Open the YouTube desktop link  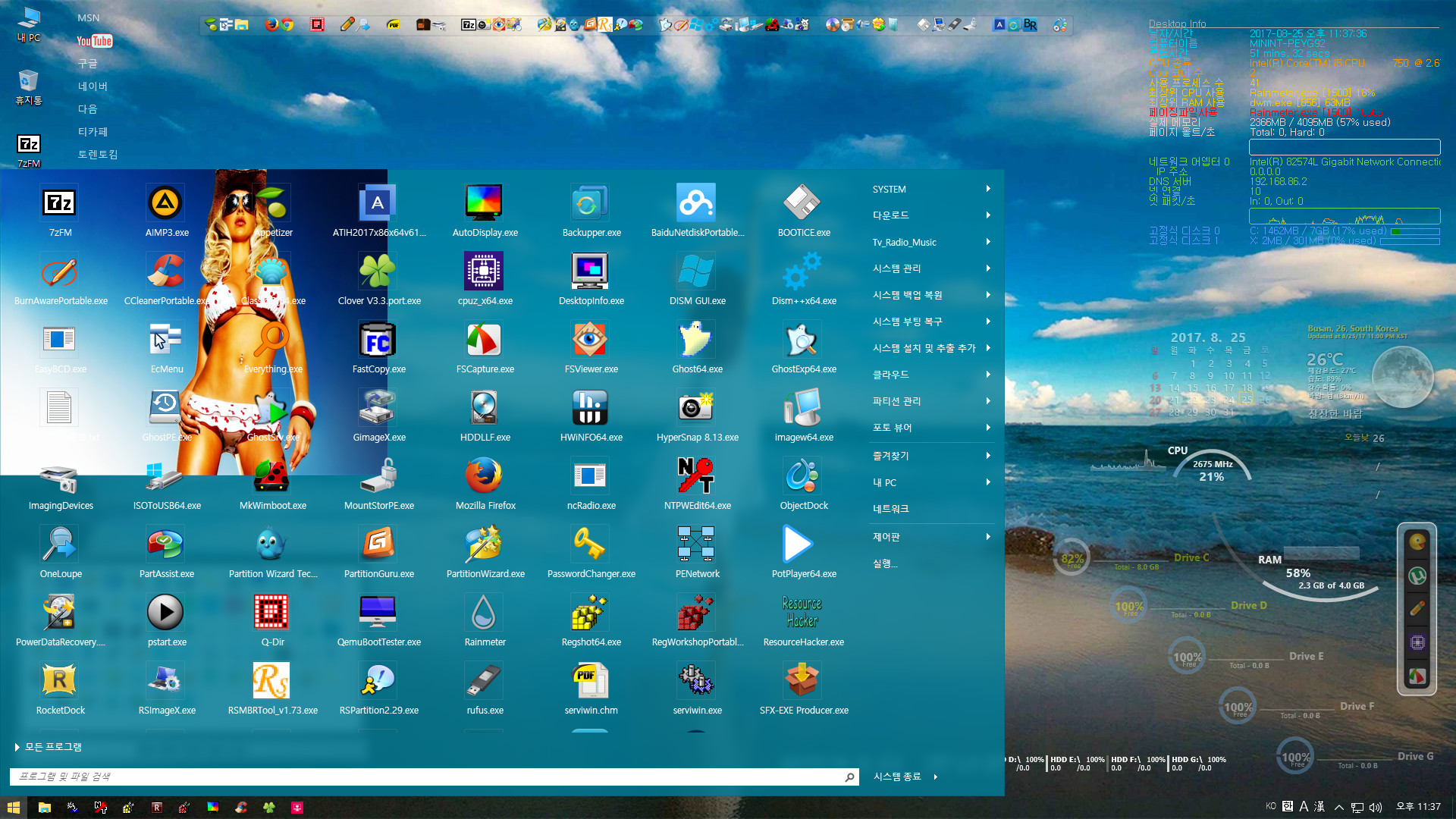pos(95,41)
